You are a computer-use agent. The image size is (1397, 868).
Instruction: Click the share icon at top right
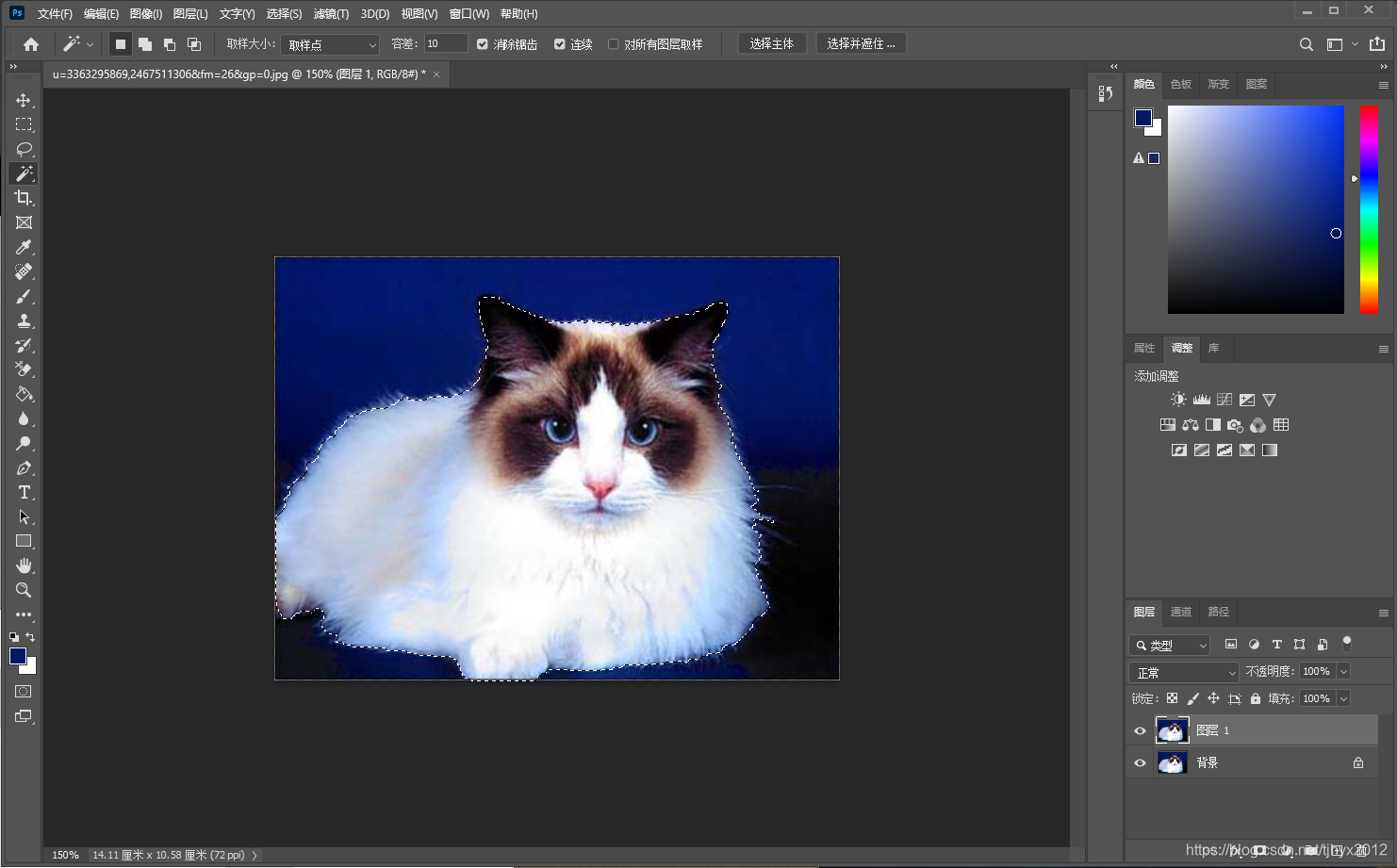pos(1377,43)
